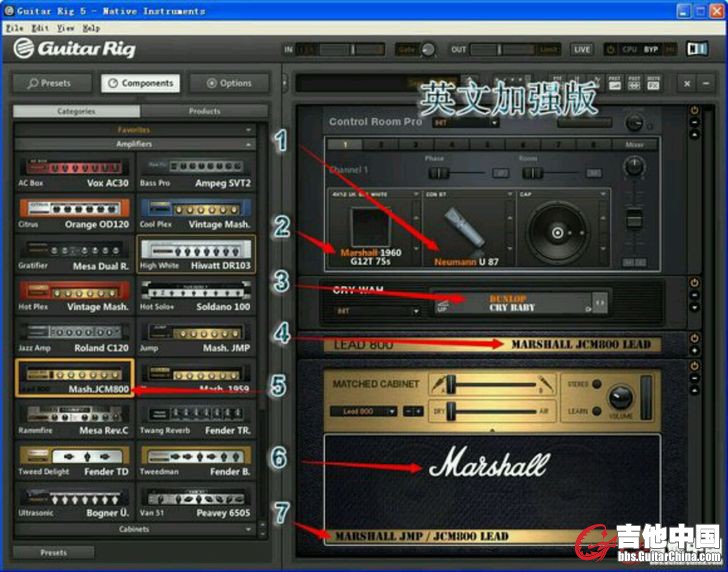Viewport: 728px width, 572px height.
Task: Expand the Favorites category
Action: tap(135, 130)
